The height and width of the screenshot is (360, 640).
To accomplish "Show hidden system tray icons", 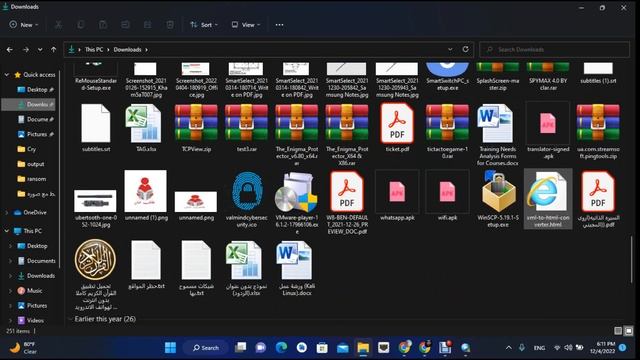I will 509,348.
